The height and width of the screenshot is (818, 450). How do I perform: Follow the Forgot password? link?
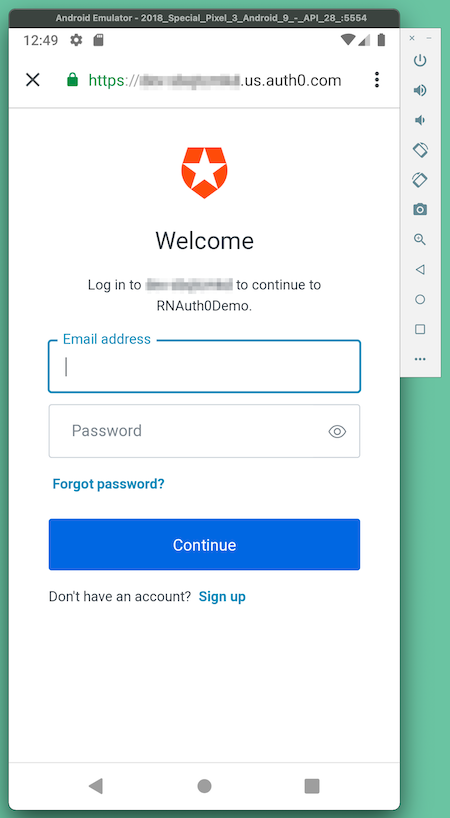108,484
